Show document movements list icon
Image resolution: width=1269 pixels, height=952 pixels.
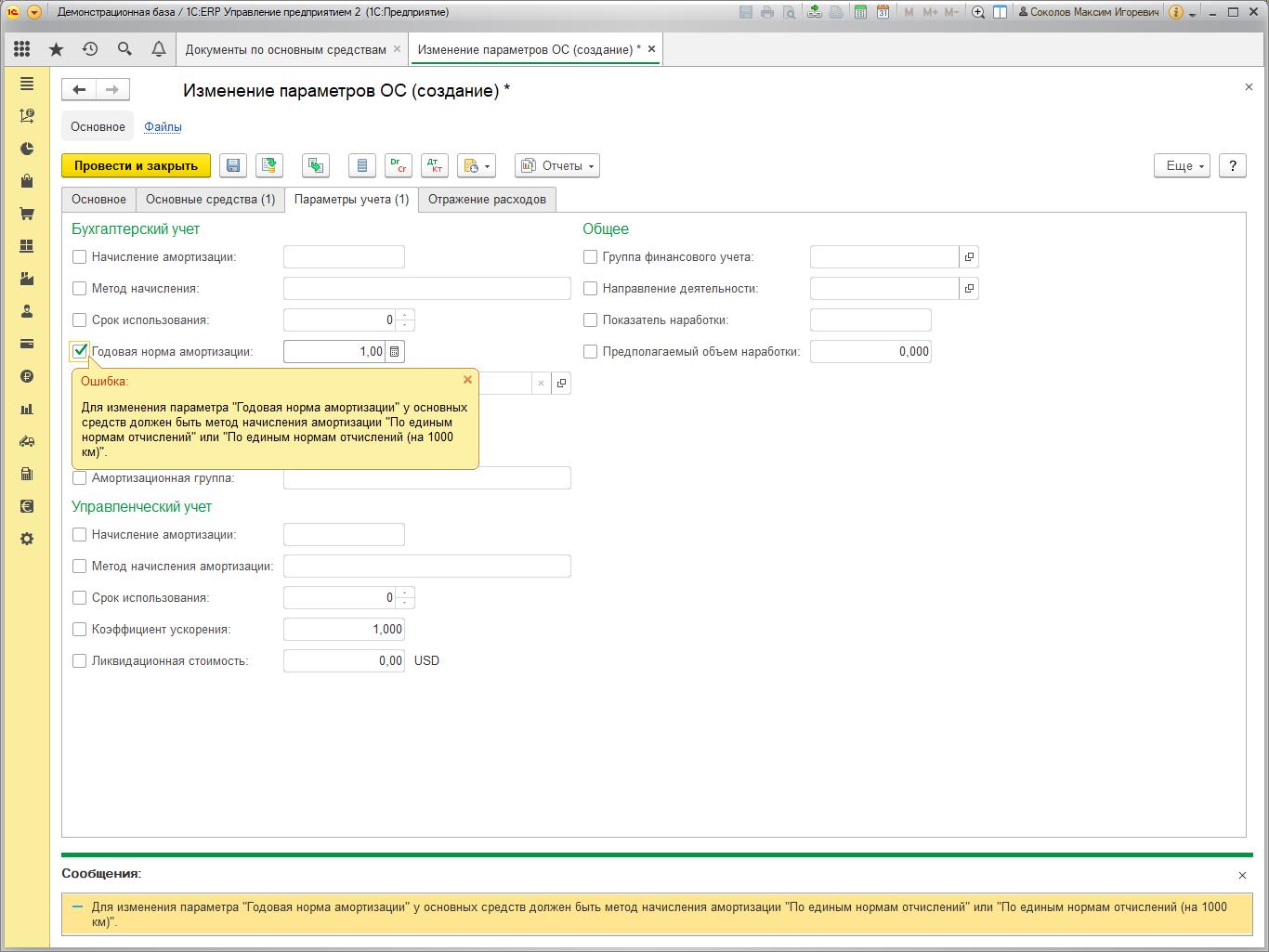[362, 165]
